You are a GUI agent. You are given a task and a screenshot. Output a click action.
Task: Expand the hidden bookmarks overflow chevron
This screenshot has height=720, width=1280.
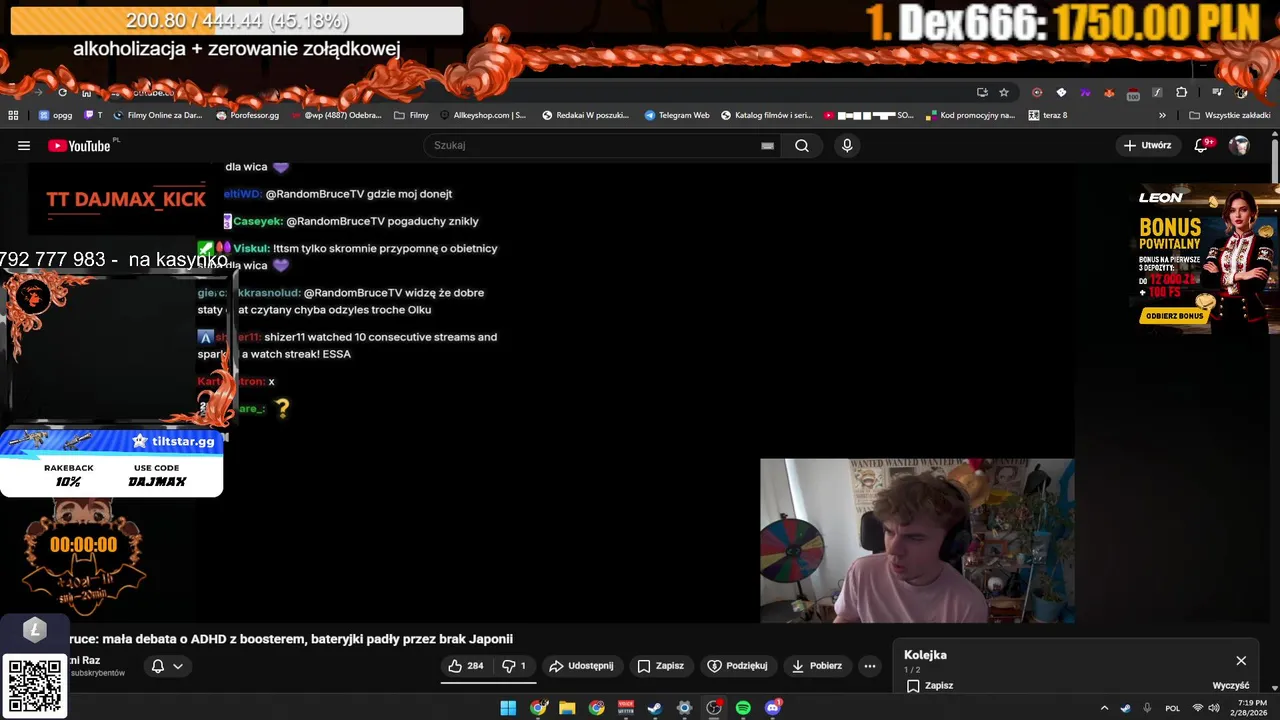point(1162,115)
